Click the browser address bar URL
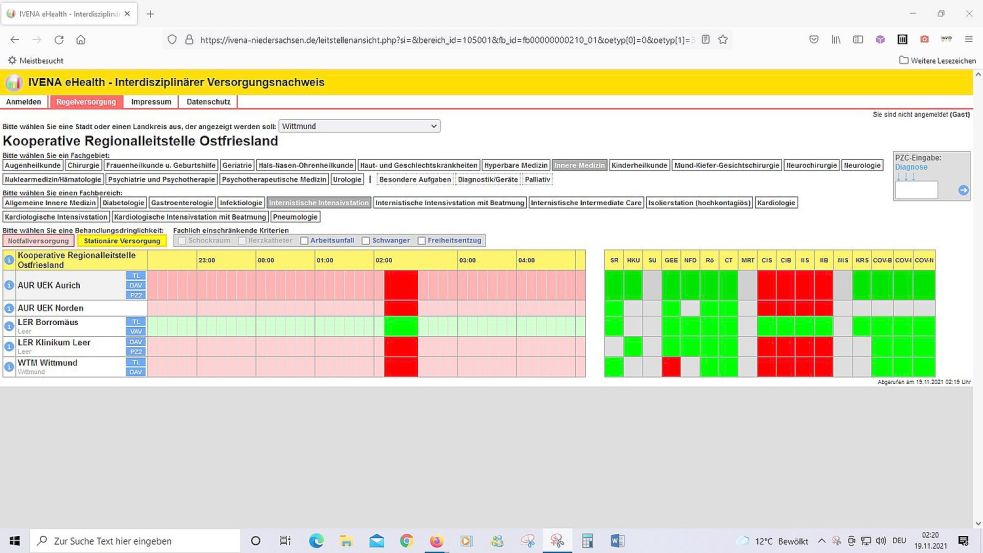 point(445,40)
